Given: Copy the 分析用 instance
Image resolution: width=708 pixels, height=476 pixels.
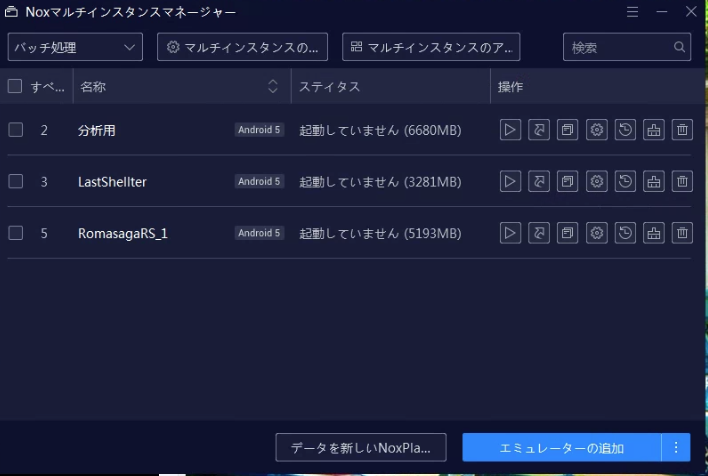Looking at the screenshot, I should coord(568,130).
